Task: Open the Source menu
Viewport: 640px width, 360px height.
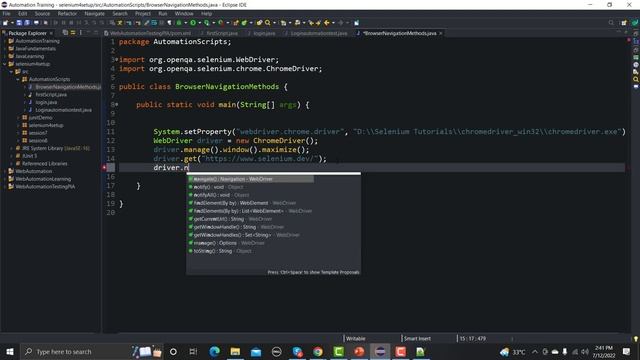Action: [x=42, y=13]
